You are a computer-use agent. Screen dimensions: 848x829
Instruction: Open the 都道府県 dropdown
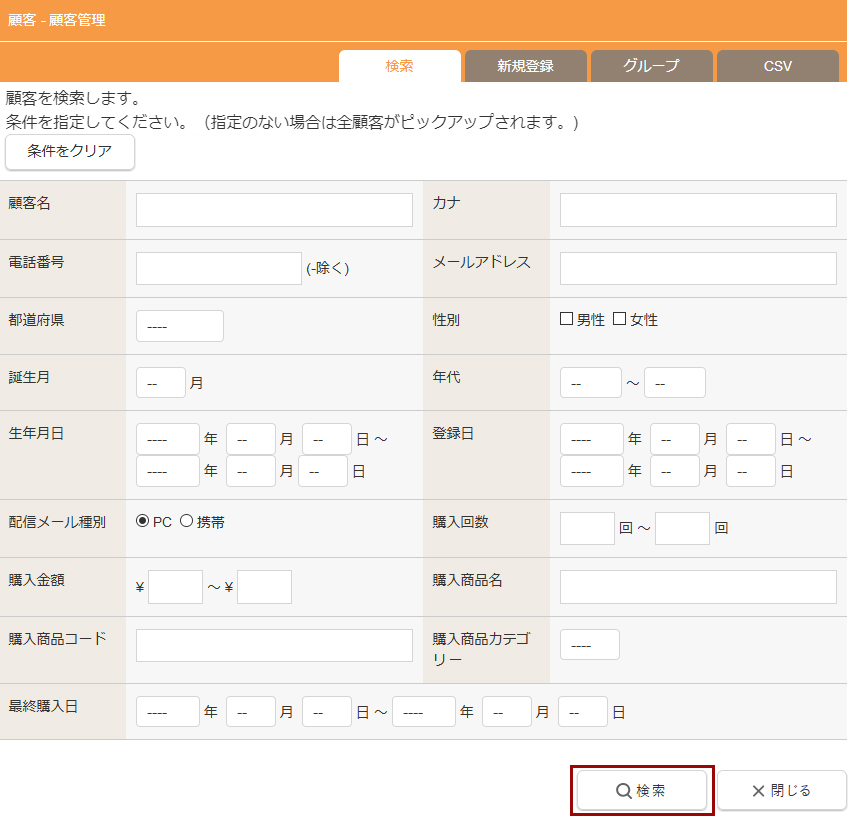tap(180, 326)
